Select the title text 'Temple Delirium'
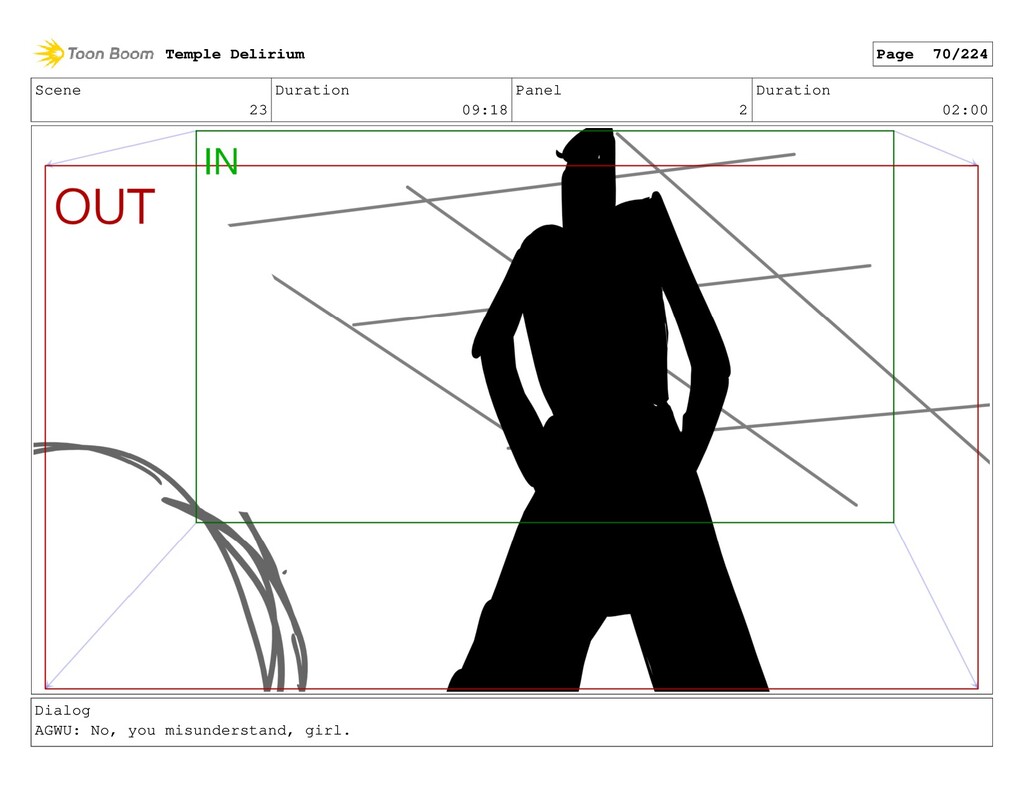 235,54
